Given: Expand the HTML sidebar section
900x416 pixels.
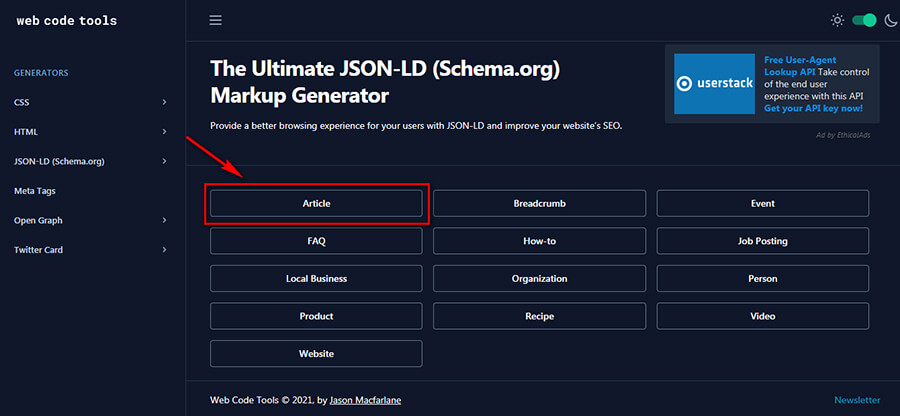Looking at the screenshot, I should tap(90, 132).
